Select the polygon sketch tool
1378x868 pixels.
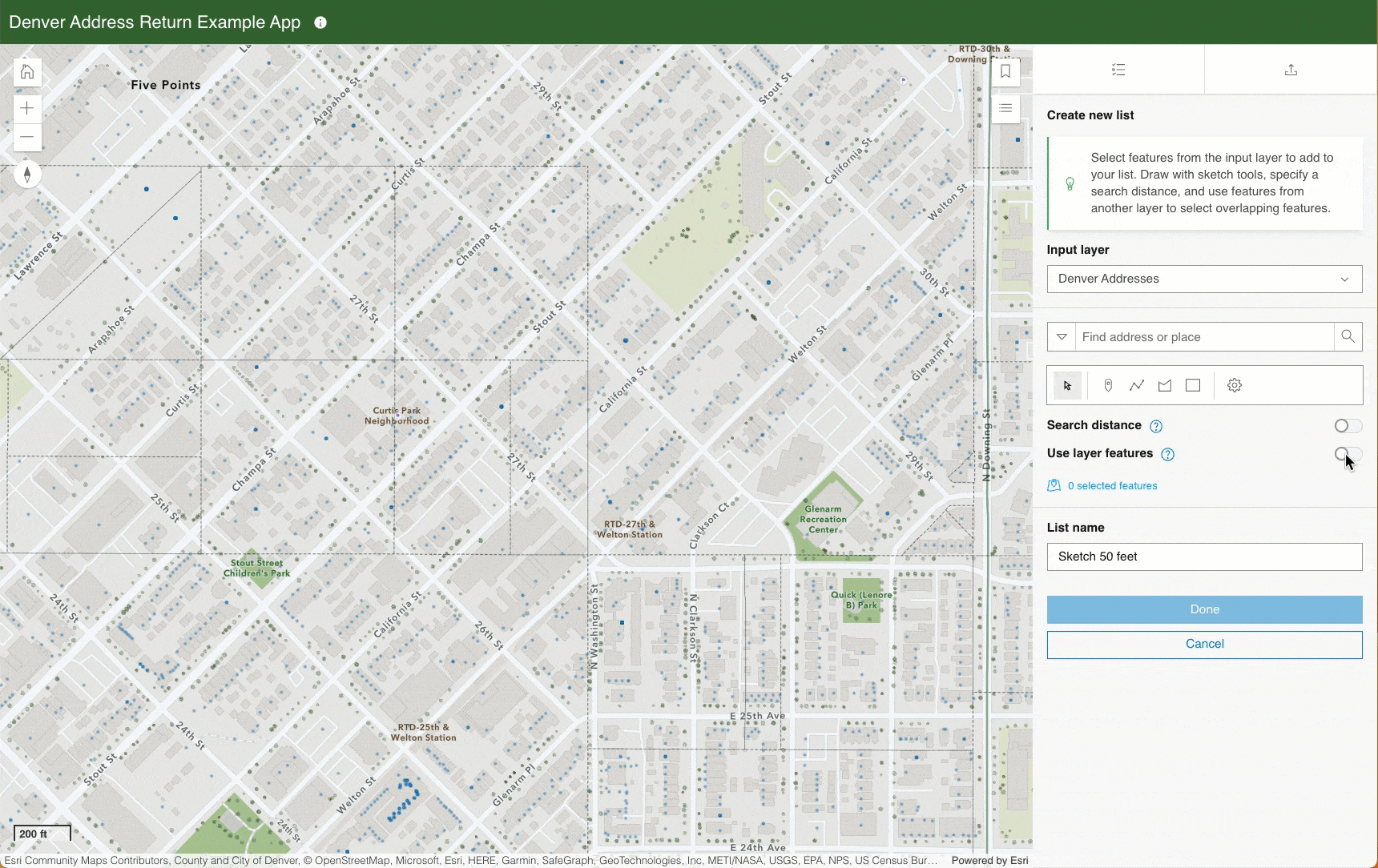[1165, 385]
